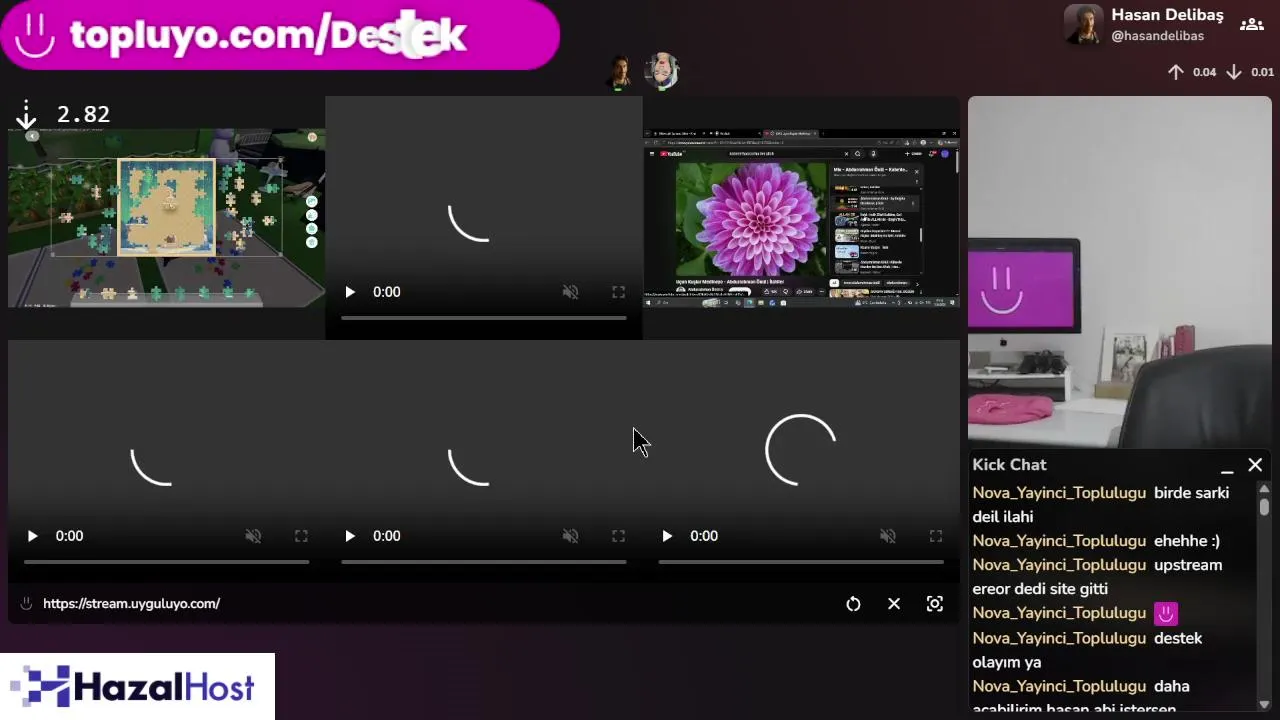Open the puzzle game stream thumbnail
1280x720 pixels.
point(166,217)
